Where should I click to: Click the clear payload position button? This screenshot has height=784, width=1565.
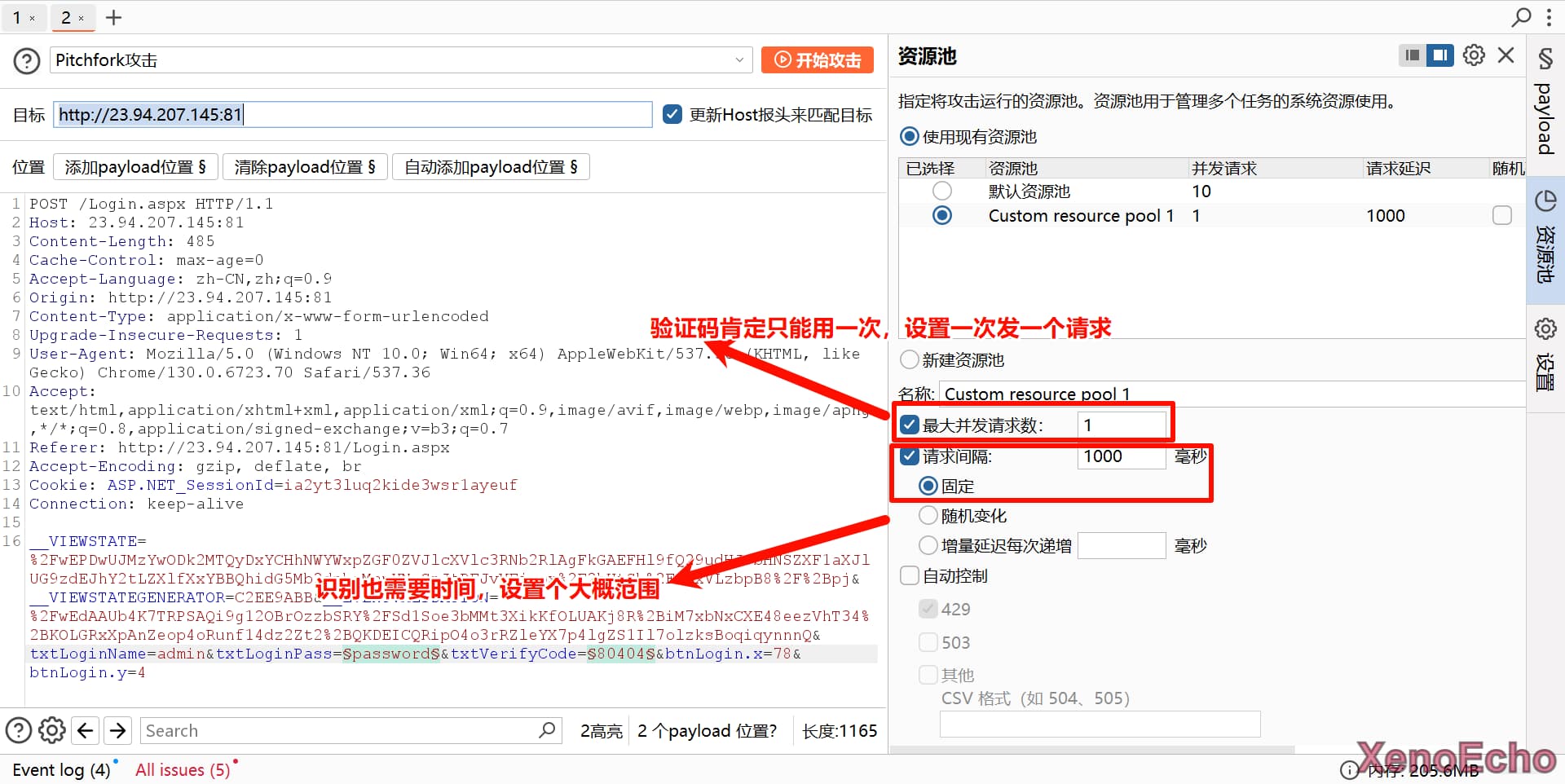(305, 167)
